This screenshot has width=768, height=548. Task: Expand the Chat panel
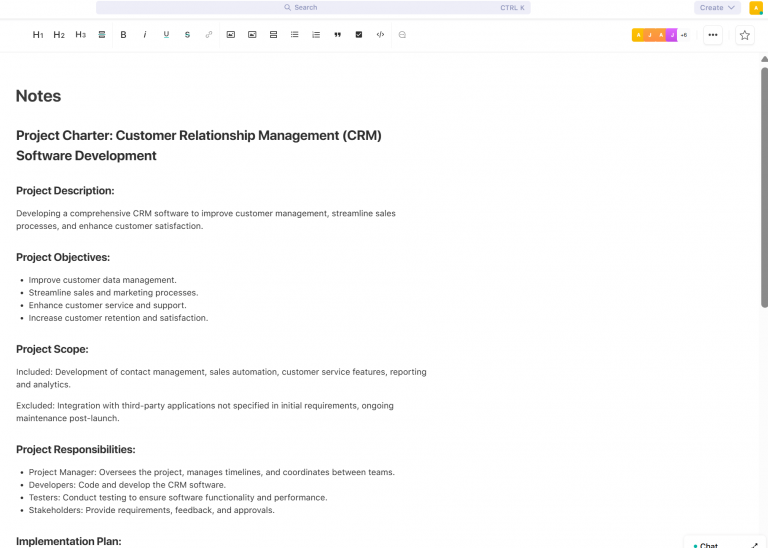[755, 545]
